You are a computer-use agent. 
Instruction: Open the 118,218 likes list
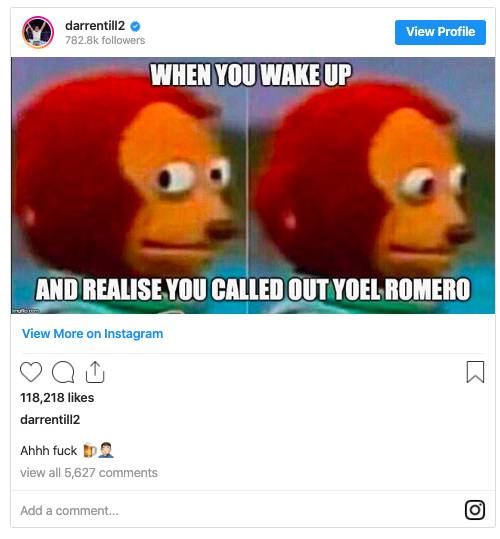[57, 397]
